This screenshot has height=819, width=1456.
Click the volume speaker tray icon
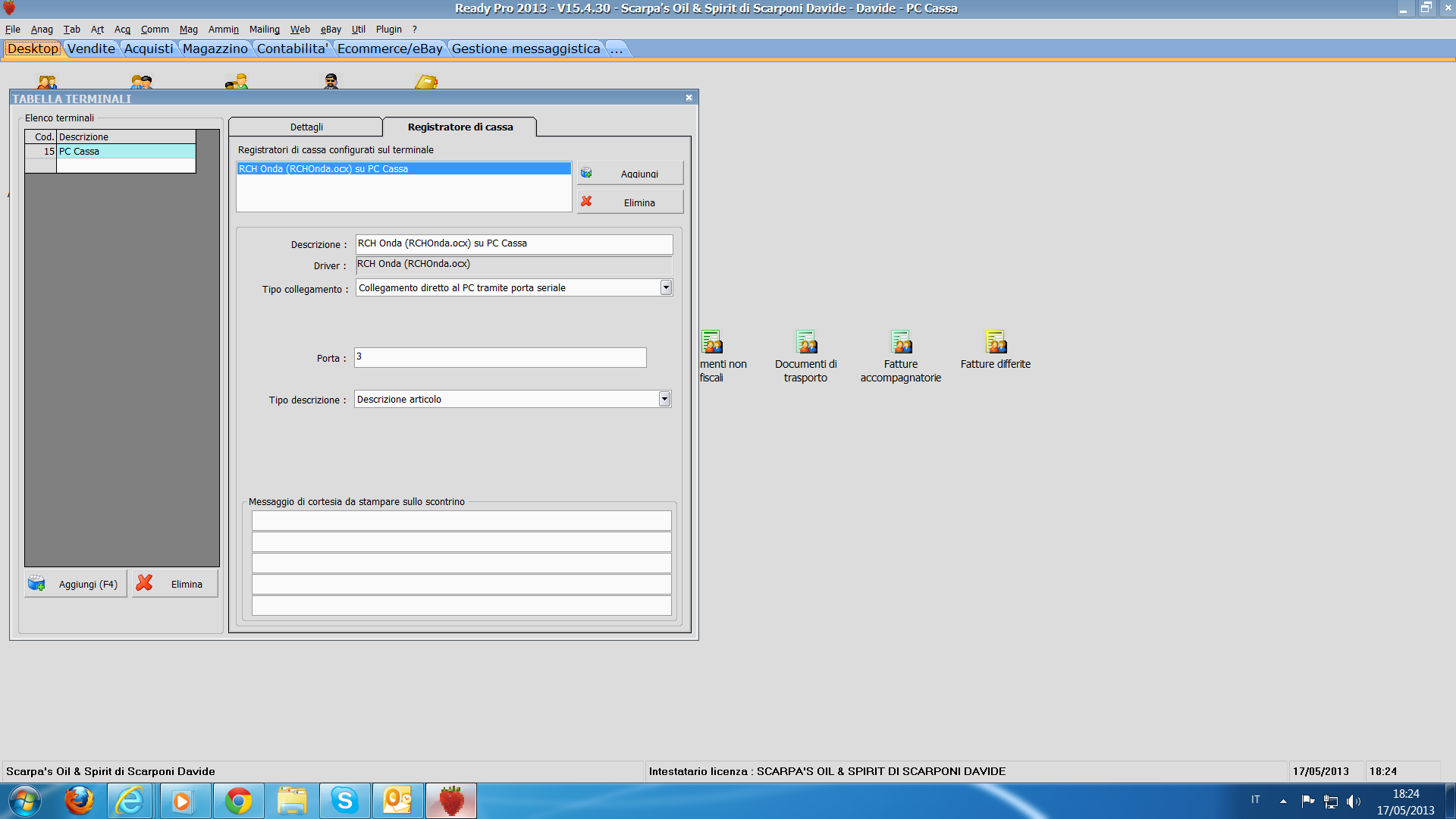[x=1353, y=801]
